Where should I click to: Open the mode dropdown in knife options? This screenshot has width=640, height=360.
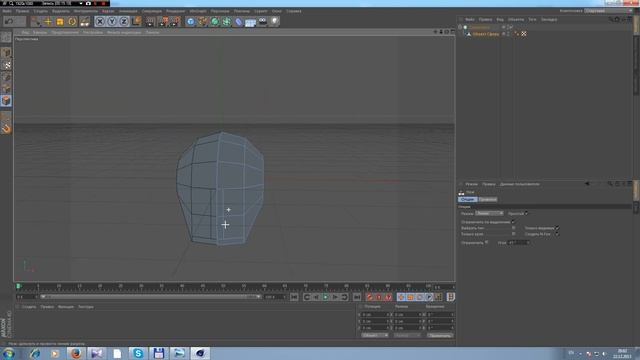click(x=489, y=213)
